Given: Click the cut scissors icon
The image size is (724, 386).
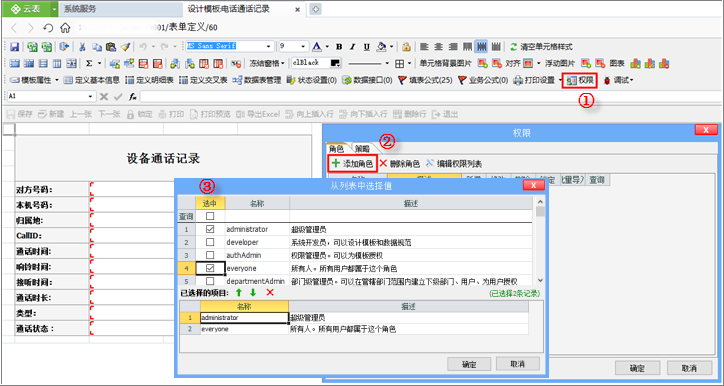Looking at the screenshot, I should coord(82,47).
